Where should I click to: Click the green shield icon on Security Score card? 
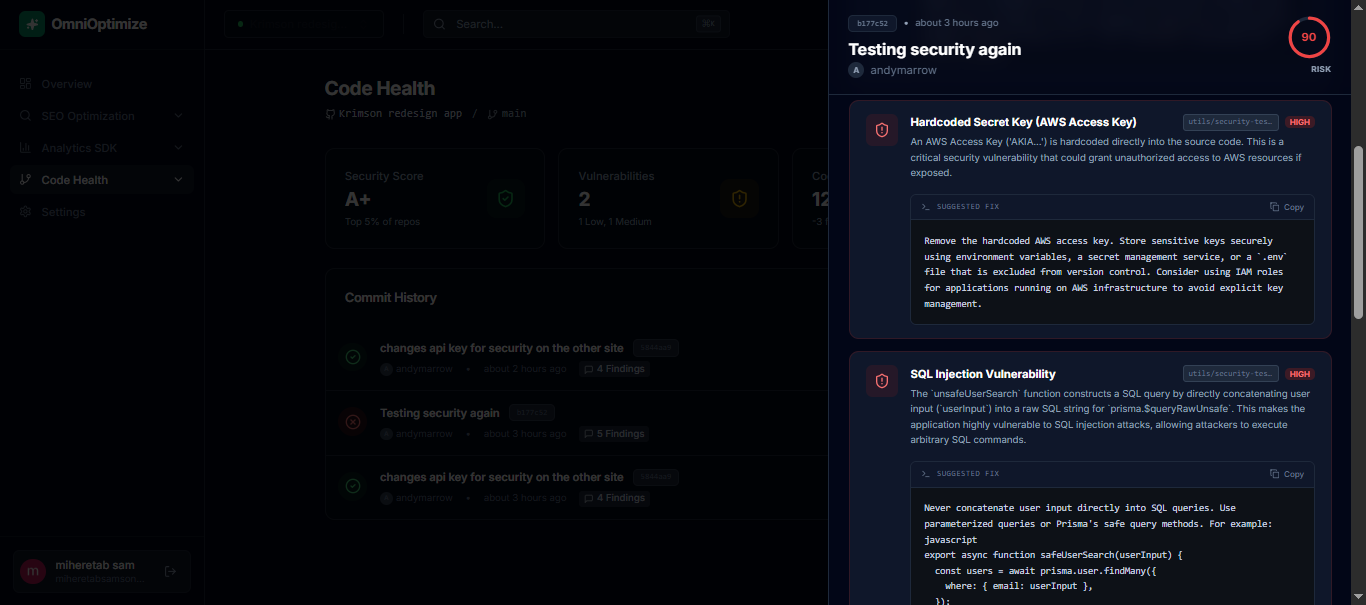coord(505,199)
